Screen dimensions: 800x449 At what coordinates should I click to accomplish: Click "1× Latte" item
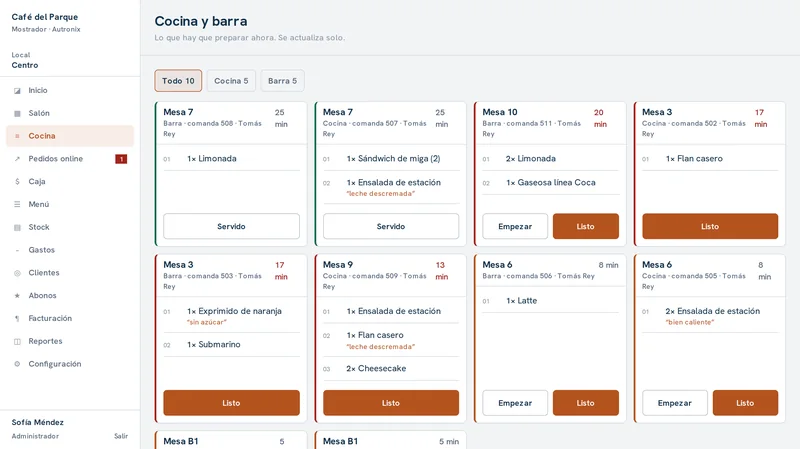521,301
